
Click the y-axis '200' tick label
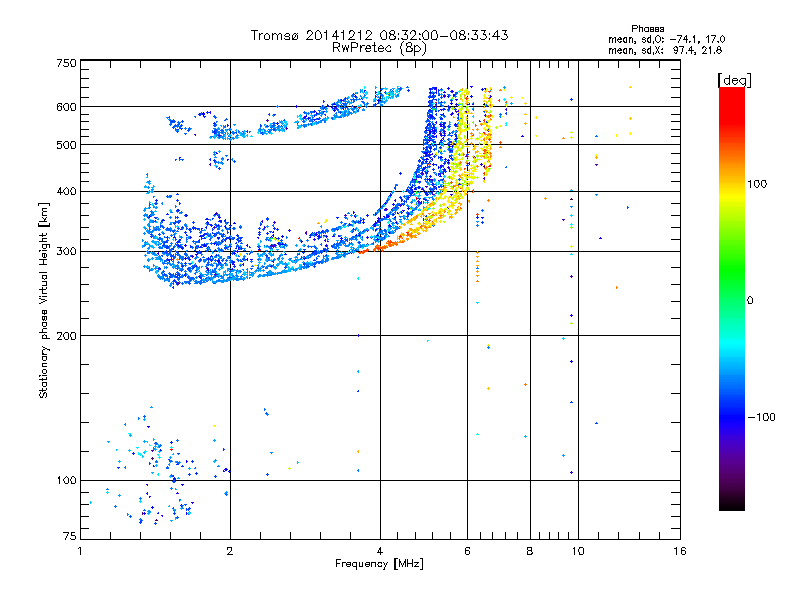pos(66,336)
